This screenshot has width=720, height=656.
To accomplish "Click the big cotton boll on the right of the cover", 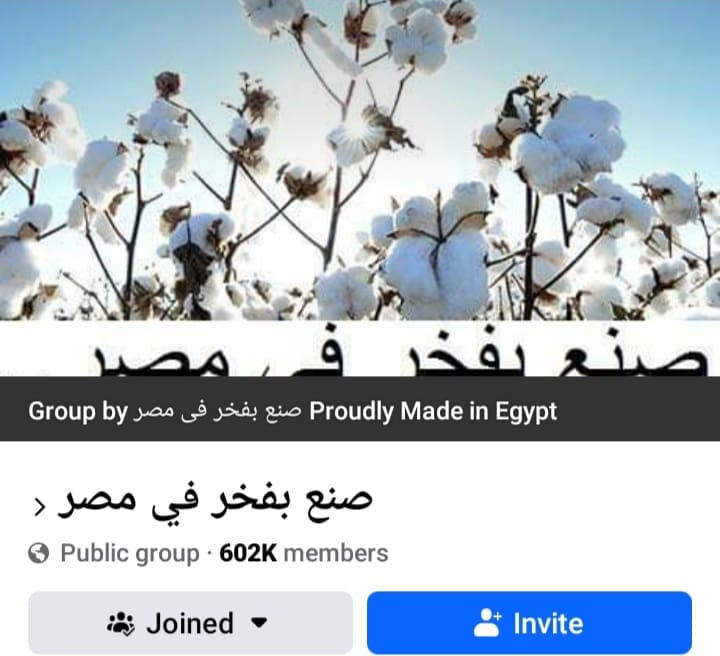I will click(x=569, y=145).
